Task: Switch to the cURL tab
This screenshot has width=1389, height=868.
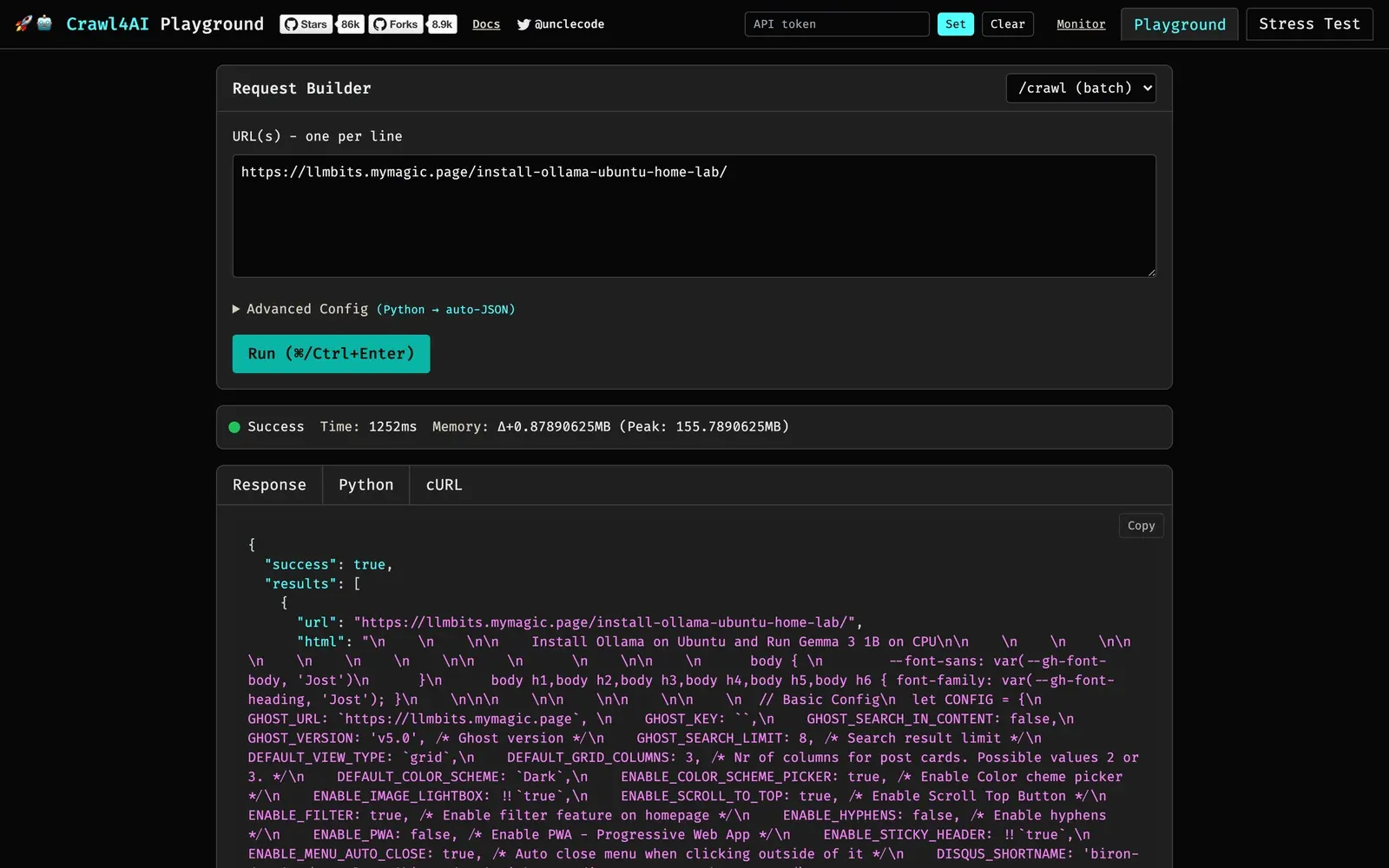Action: point(444,485)
